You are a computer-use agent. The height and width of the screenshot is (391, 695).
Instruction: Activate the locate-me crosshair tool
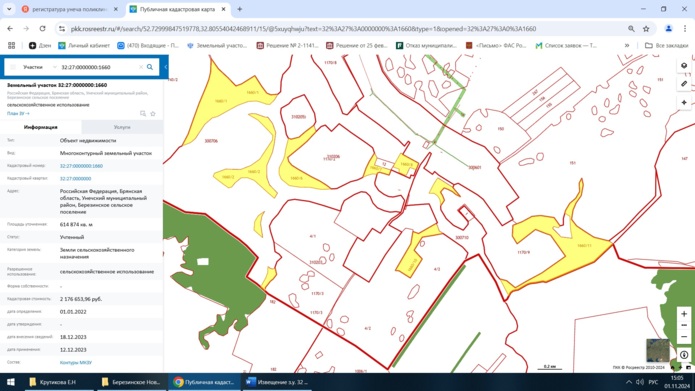click(683, 102)
